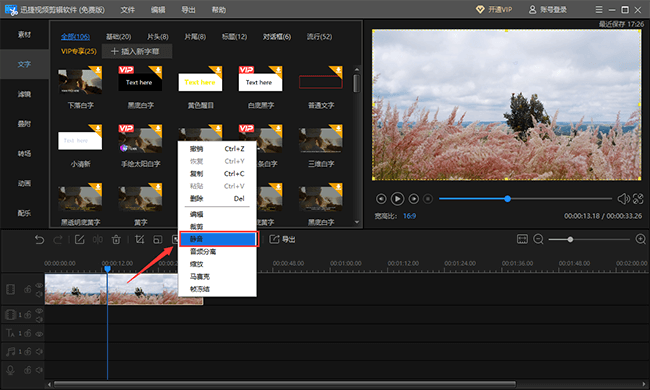Image resolution: width=650 pixels, height=390 pixels.
Task: Adjust preview volume via speaker icon
Action: pos(623,199)
